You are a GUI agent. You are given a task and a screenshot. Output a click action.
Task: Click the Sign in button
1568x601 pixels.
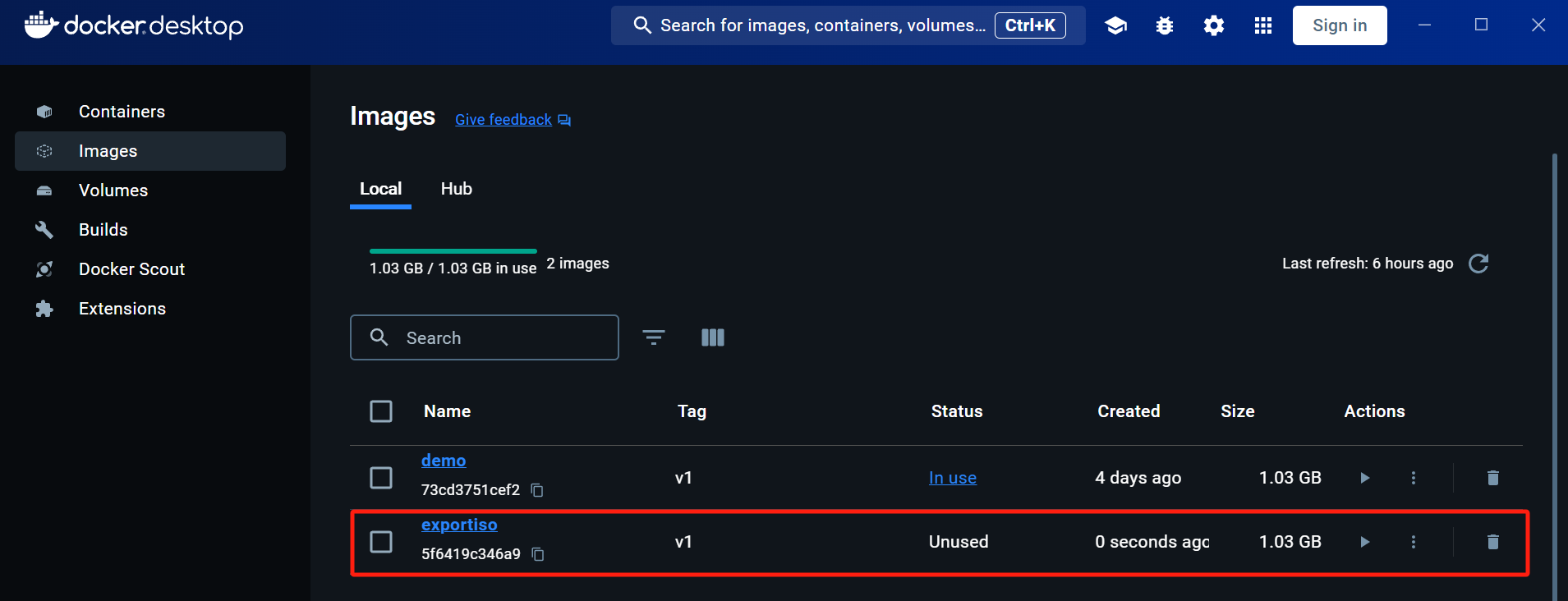click(x=1340, y=25)
